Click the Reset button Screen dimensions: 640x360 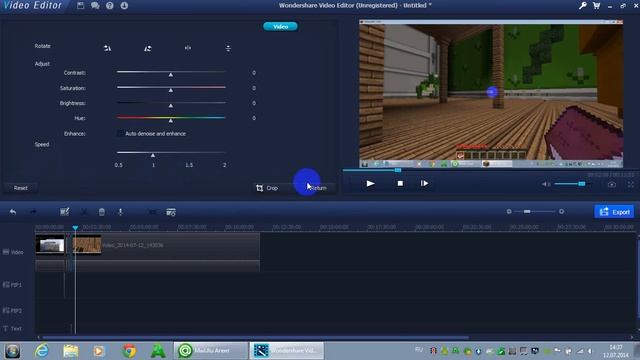point(21,188)
